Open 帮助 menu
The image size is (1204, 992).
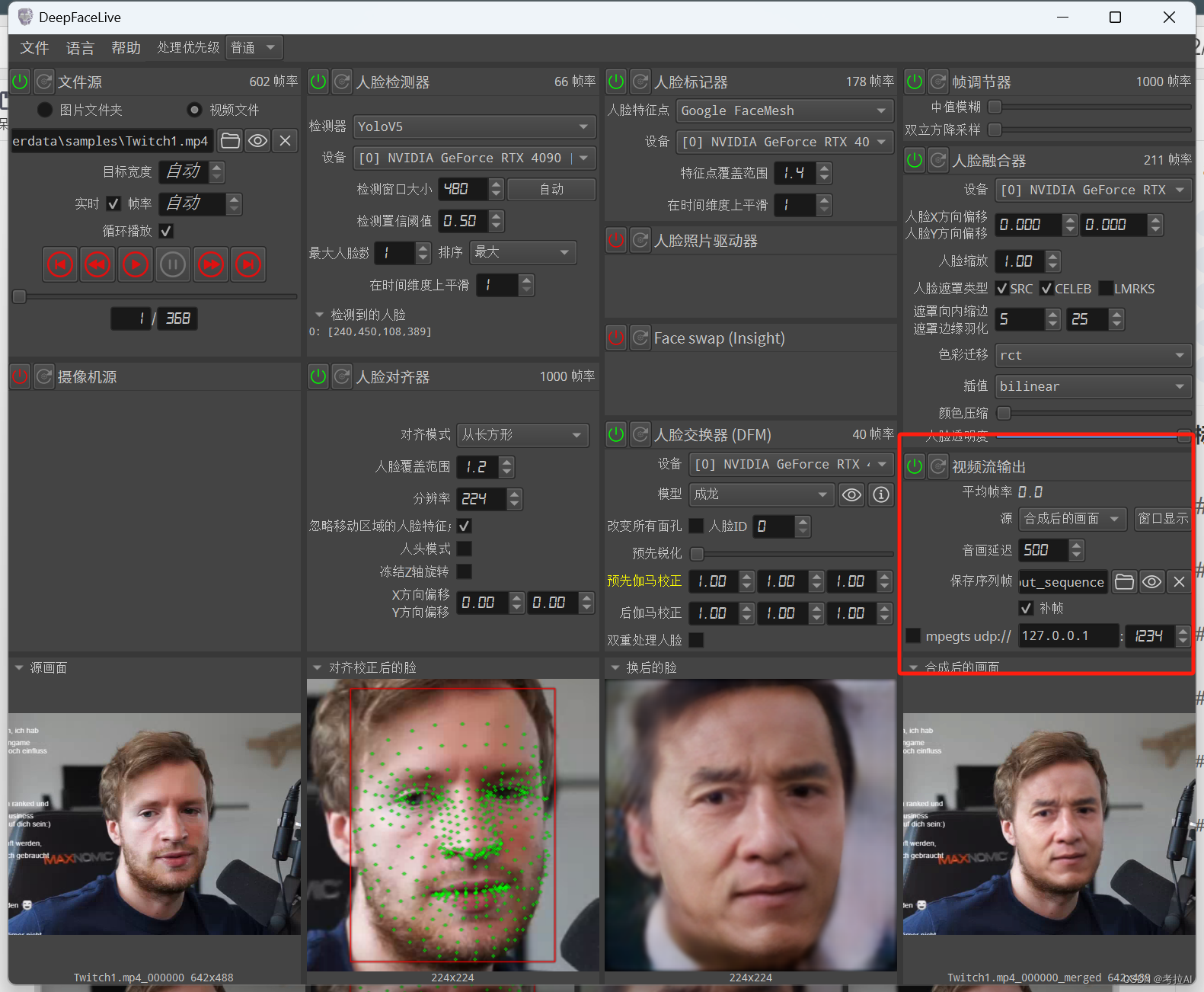click(126, 48)
